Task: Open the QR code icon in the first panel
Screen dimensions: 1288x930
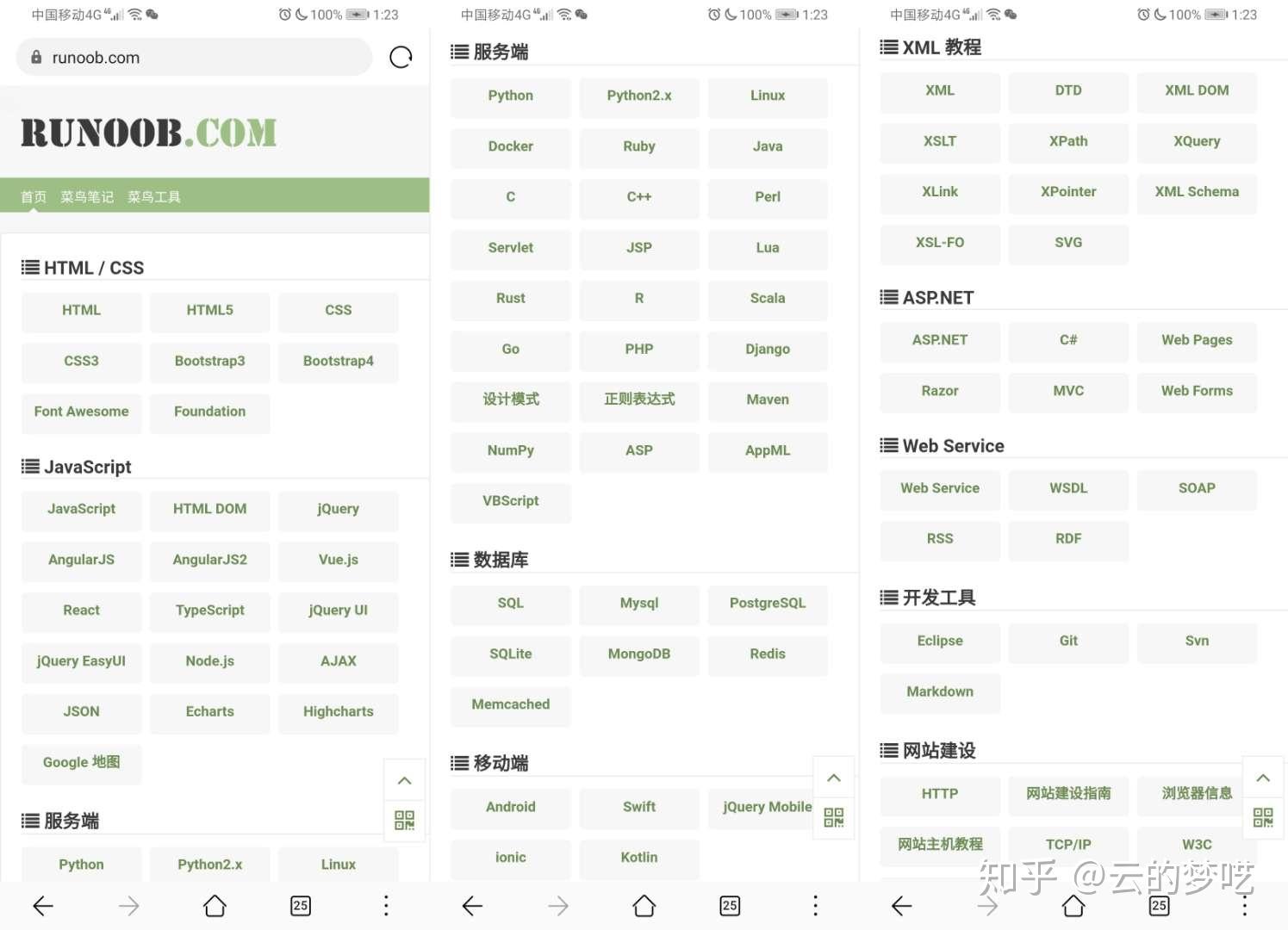Action: coord(404,821)
